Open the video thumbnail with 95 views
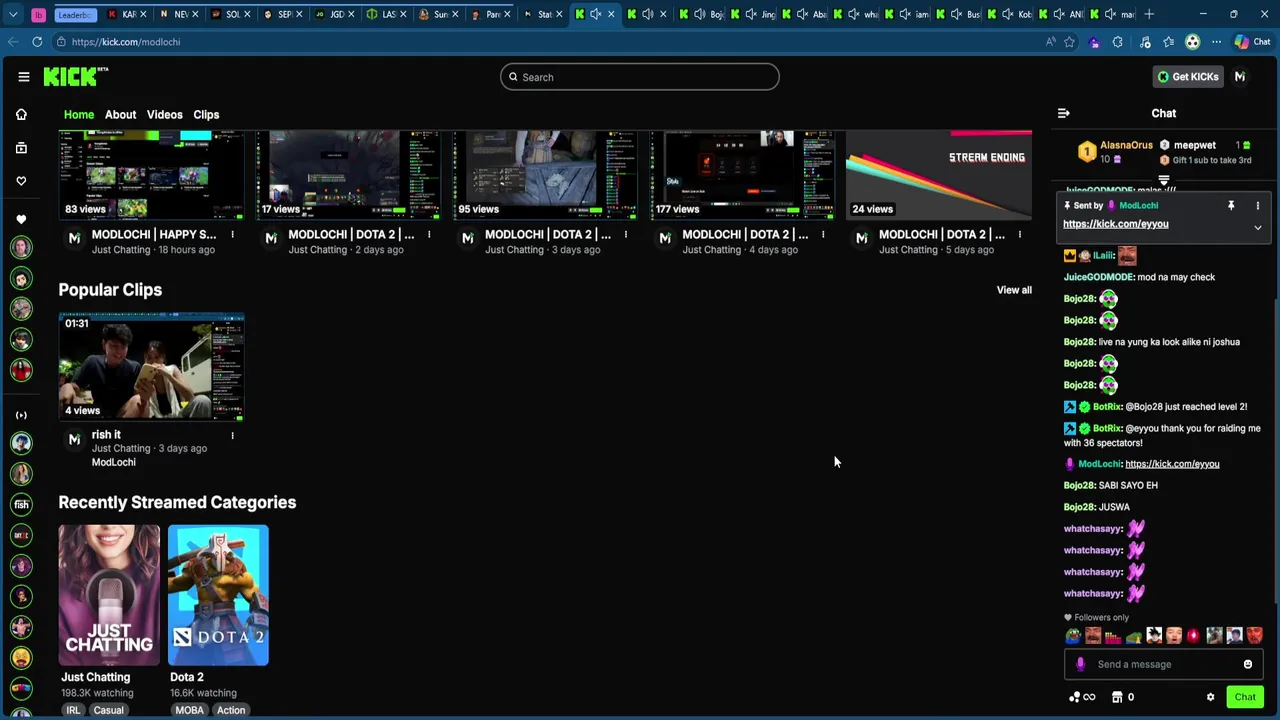This screenshot has height=720, width=1280. click(x=545, y=175)
